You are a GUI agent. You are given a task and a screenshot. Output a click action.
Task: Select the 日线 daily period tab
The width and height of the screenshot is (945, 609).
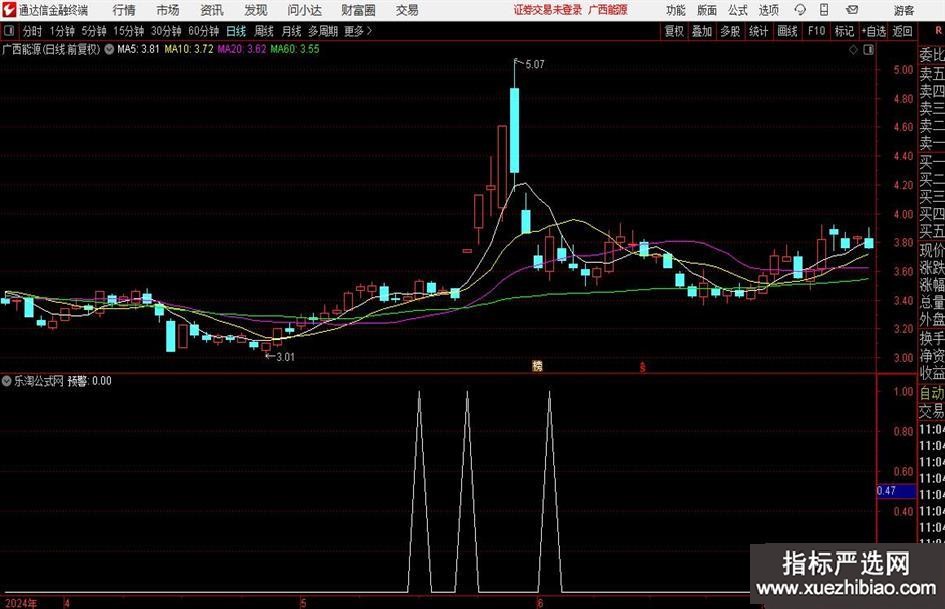(x=236, y=31)
